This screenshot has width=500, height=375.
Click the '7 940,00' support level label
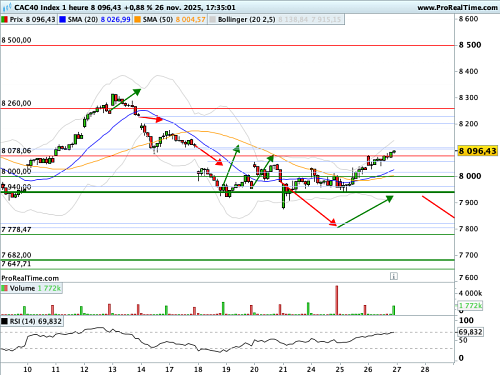16,187
